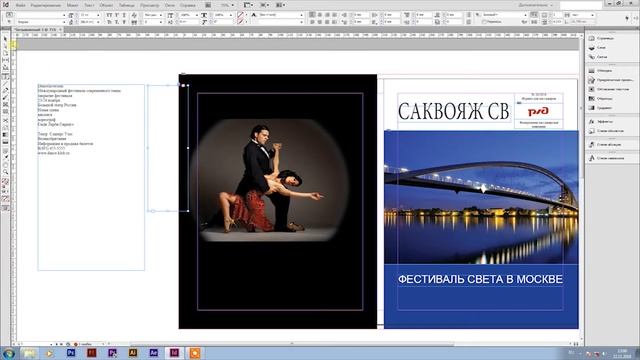Launch Illustrator from the taskbar
Viewport: 640px width, 360px height.
click(133, 353)
